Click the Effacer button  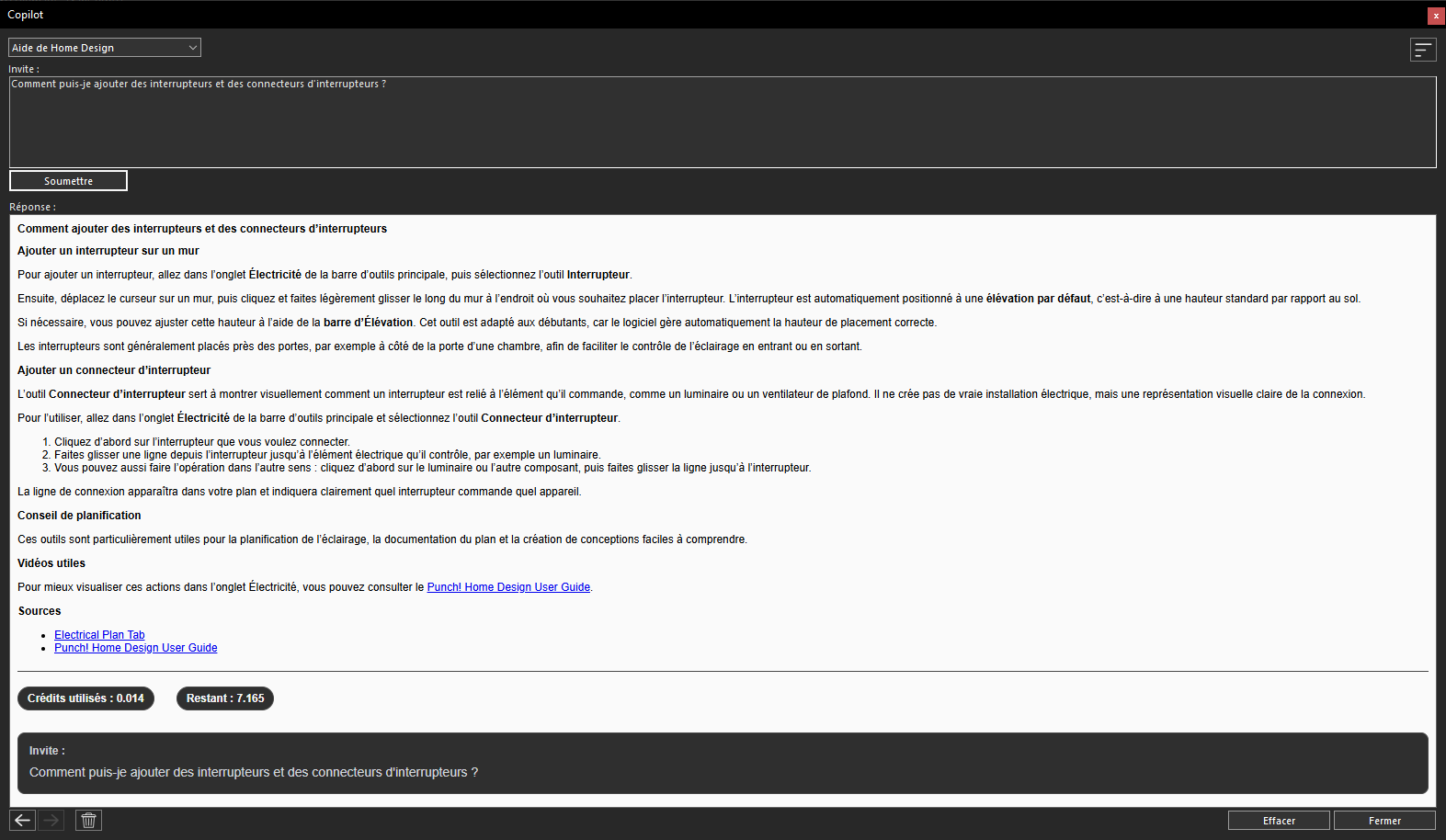point(1279,821)
